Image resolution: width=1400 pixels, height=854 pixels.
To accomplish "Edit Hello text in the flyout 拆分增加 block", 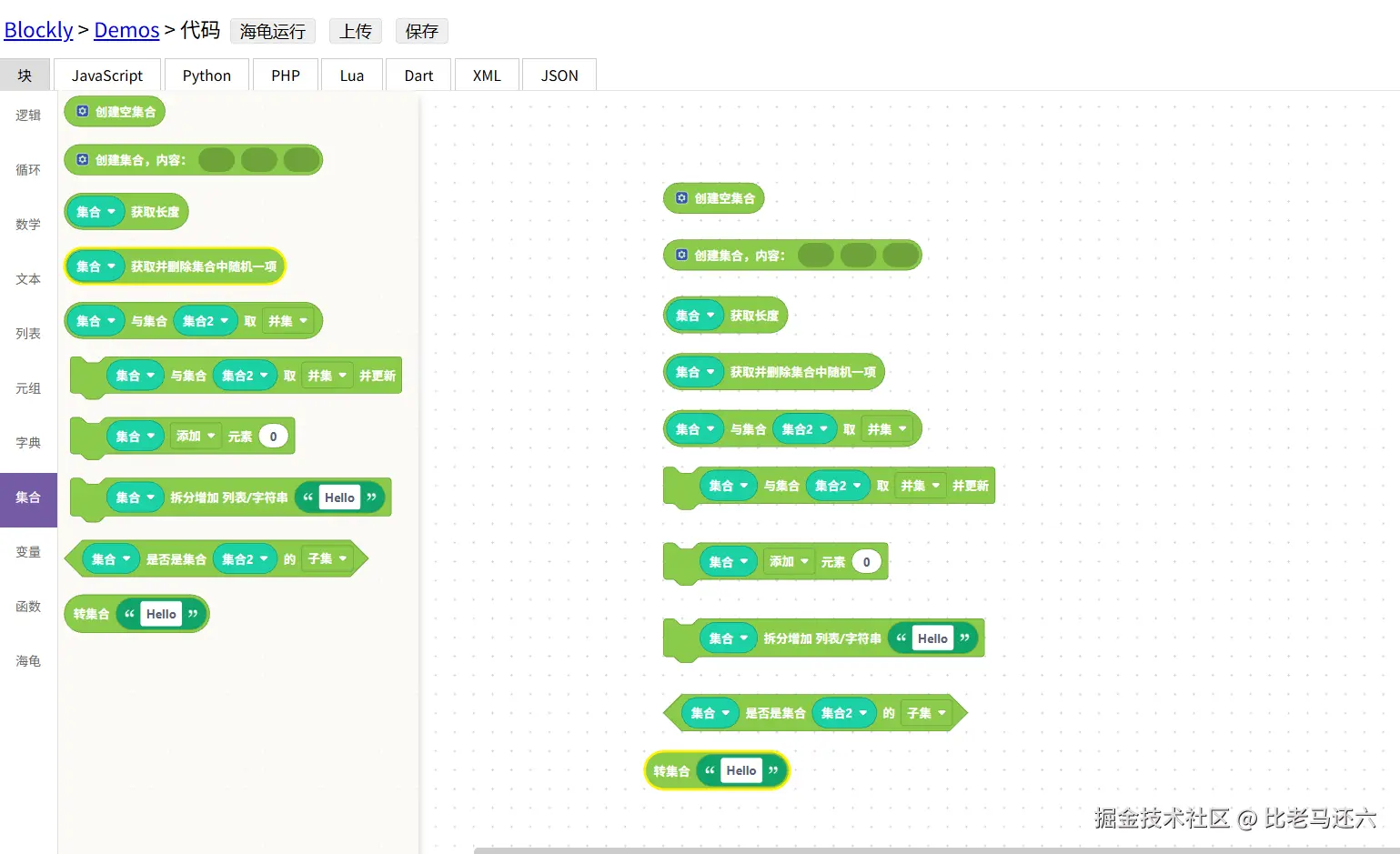I will click(339, 497).
